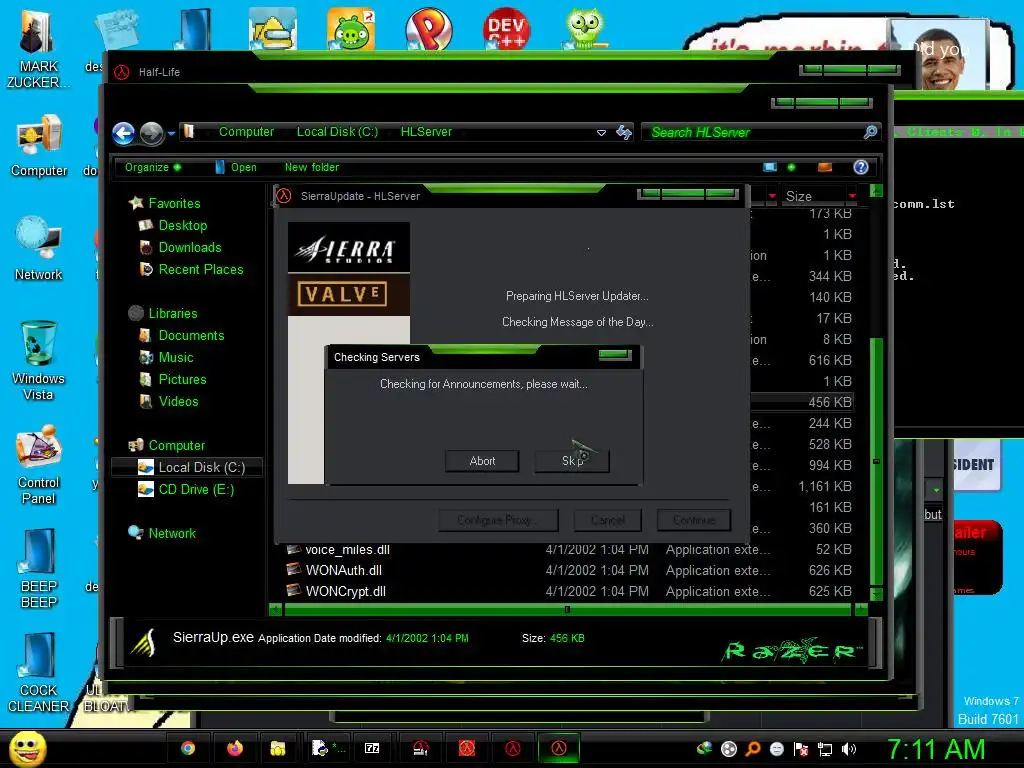Image resolution: width=1024 pixels, height=768 pixels.
Task: Click the change view icon in Explorer toolbar
Action: [770, 167]
